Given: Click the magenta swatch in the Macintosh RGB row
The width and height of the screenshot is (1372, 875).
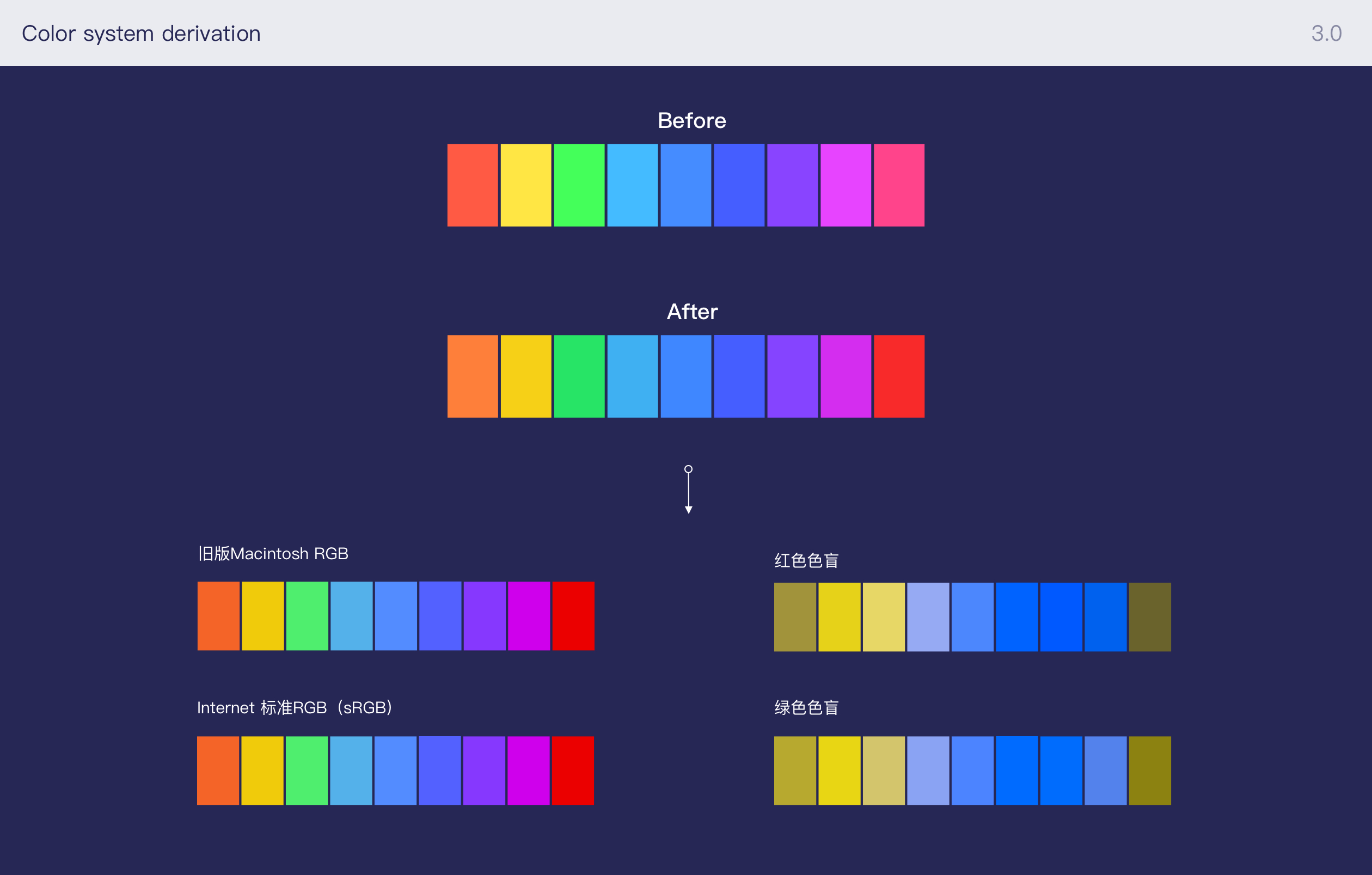Looking at the screenshot, I should pos(529,616).
